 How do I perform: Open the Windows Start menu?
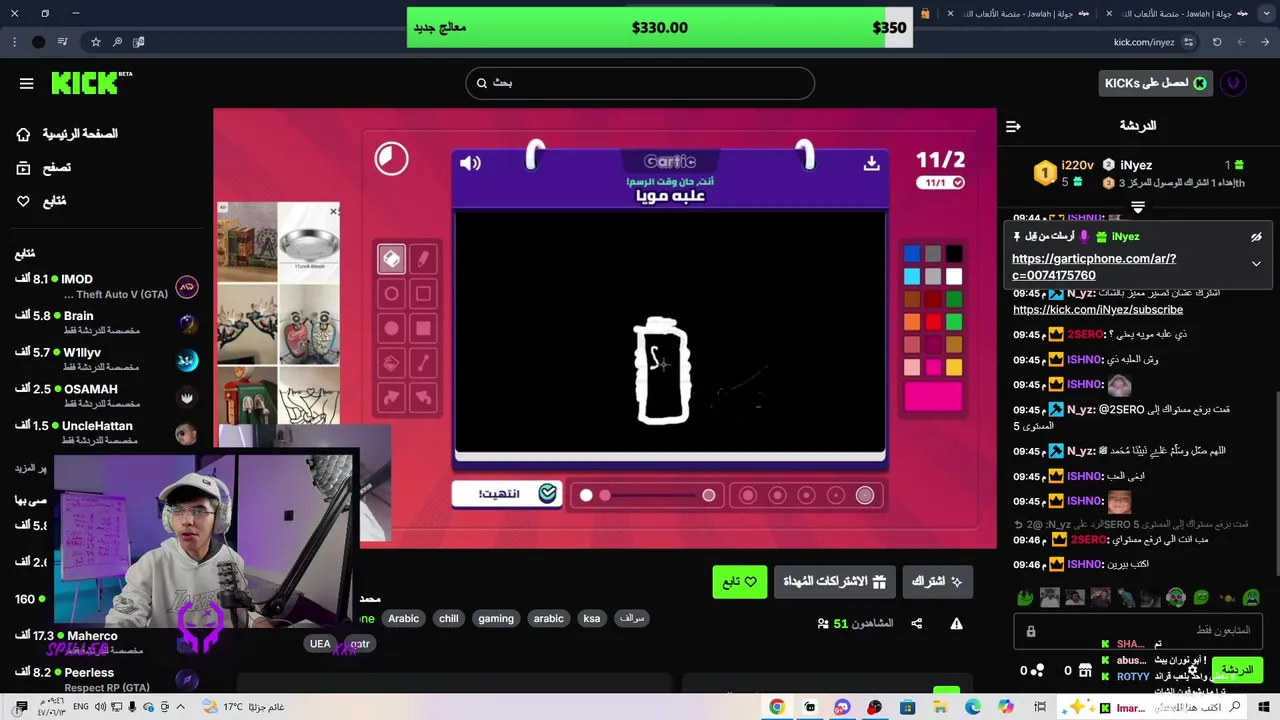1266,707
